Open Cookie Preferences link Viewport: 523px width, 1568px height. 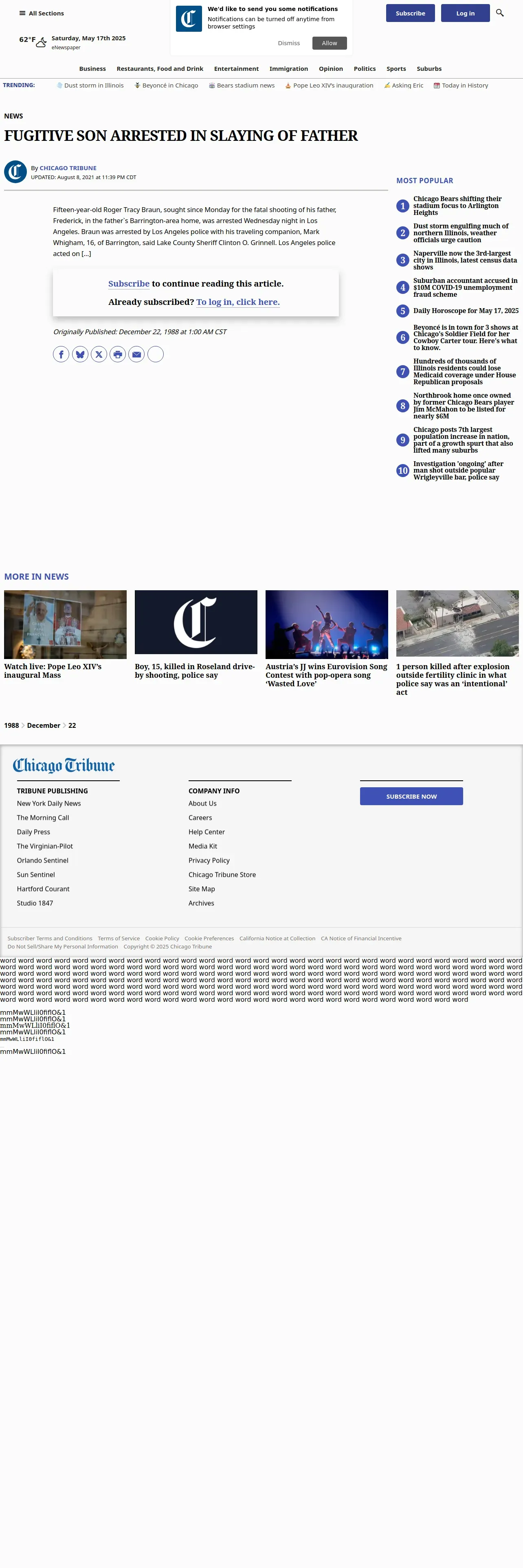click(x=209, y=939)
